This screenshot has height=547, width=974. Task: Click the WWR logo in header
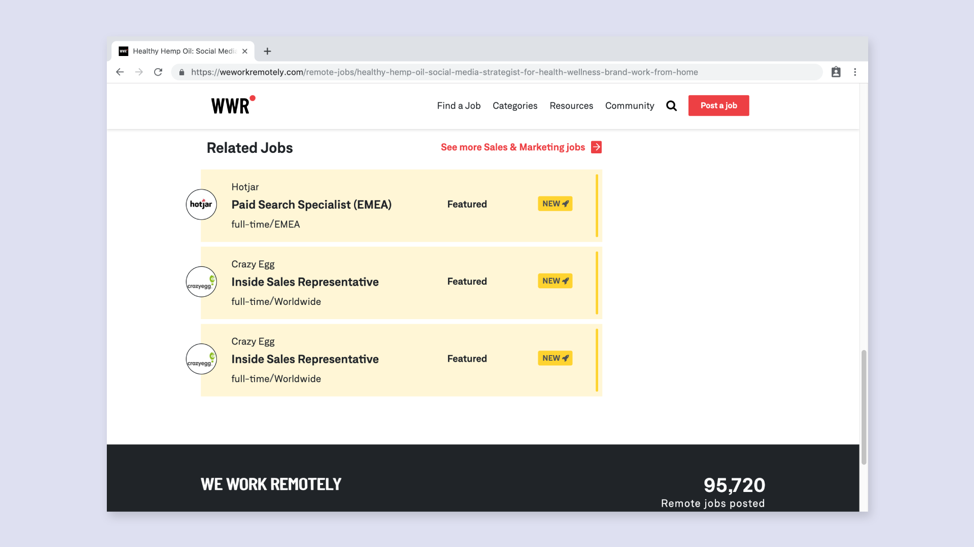[232, 105]
